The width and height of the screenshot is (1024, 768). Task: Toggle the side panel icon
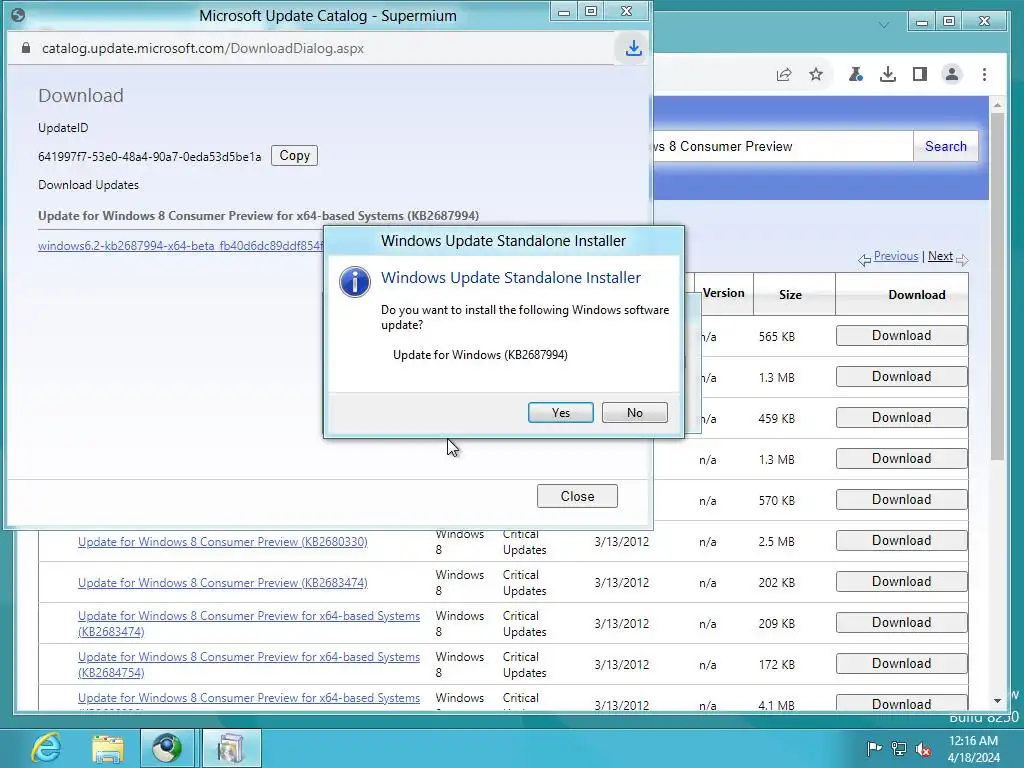pyautogui.click(x=920, y=74)
